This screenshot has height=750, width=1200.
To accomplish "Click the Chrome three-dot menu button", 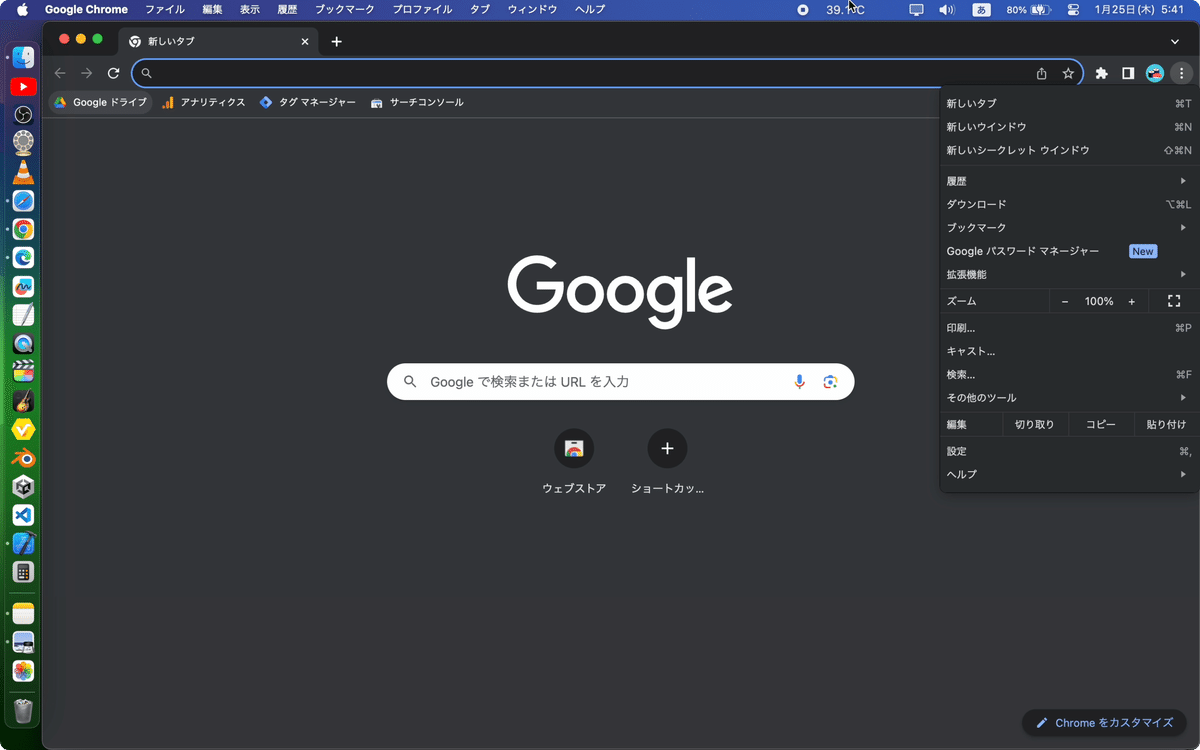I will [1181, 73].
